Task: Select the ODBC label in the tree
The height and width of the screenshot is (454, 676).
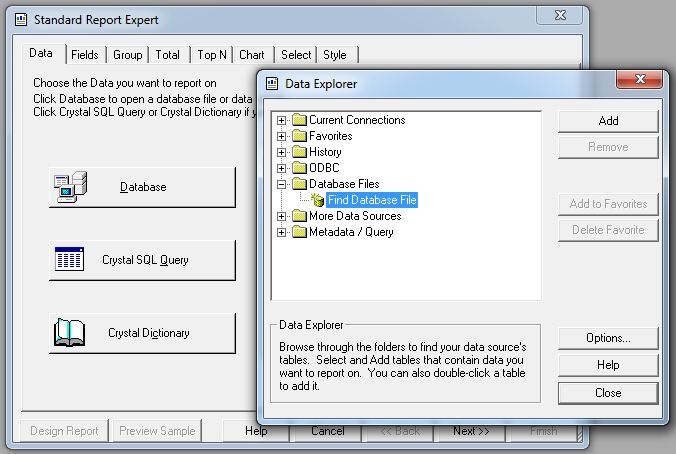Action: (x=324, y=168)
